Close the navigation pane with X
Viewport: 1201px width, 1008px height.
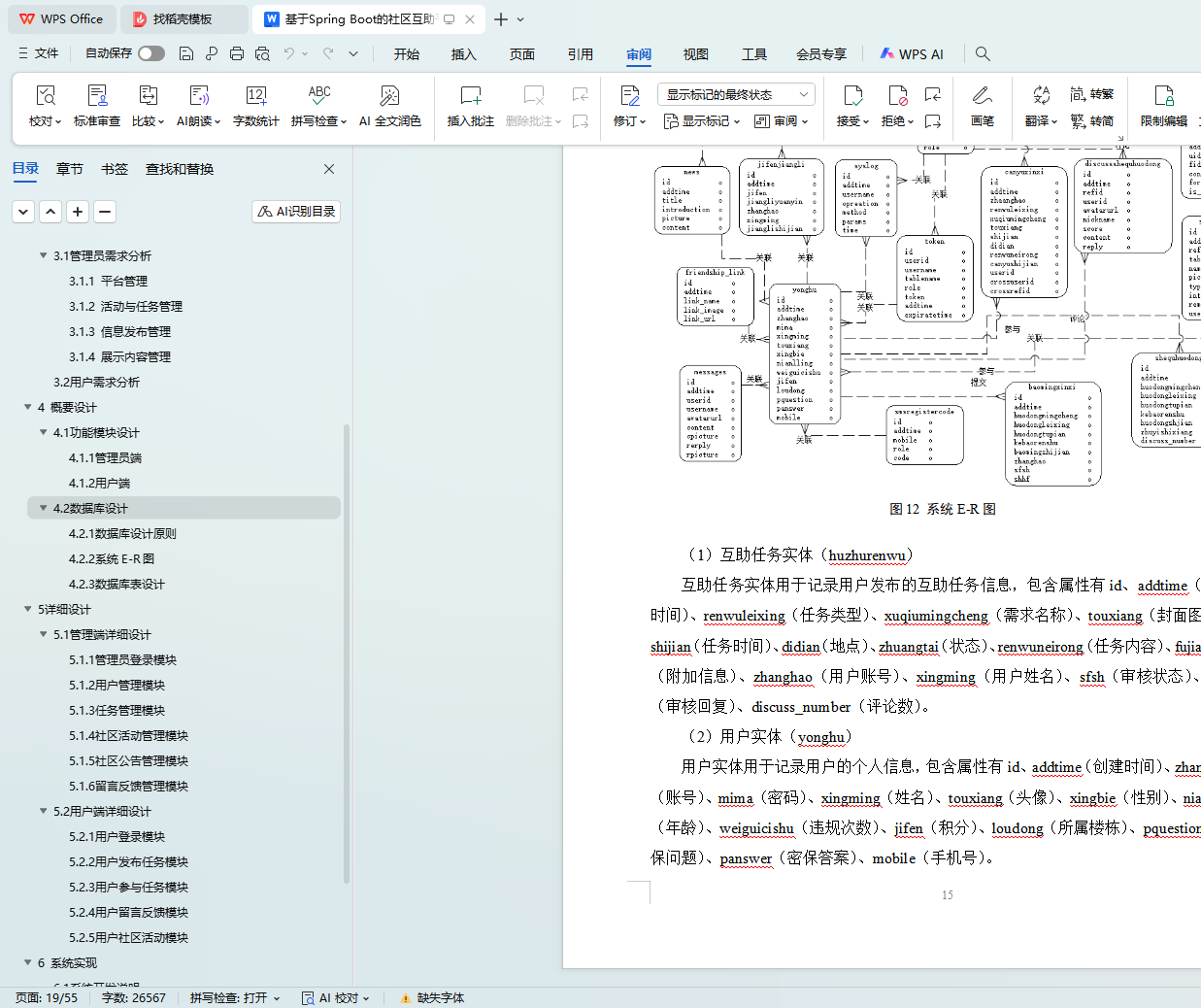coord(329,169)
